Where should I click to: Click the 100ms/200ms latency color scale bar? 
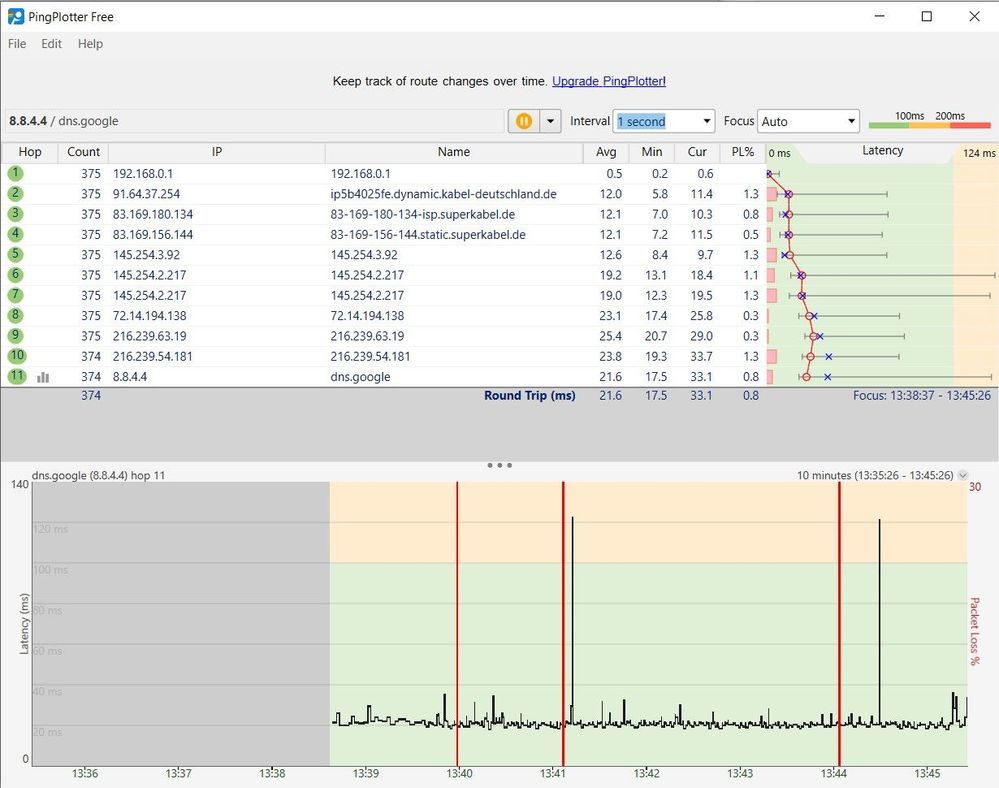(x=929, y=122)
